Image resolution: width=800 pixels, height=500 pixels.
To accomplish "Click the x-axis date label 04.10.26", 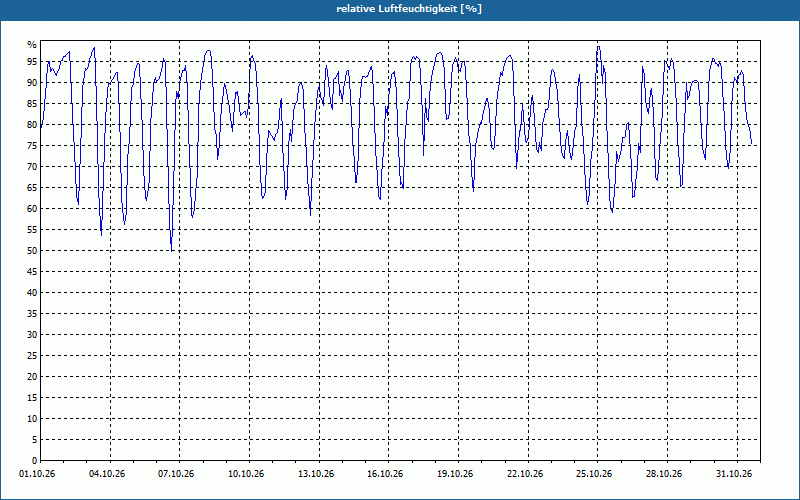I will coord(107,474).
